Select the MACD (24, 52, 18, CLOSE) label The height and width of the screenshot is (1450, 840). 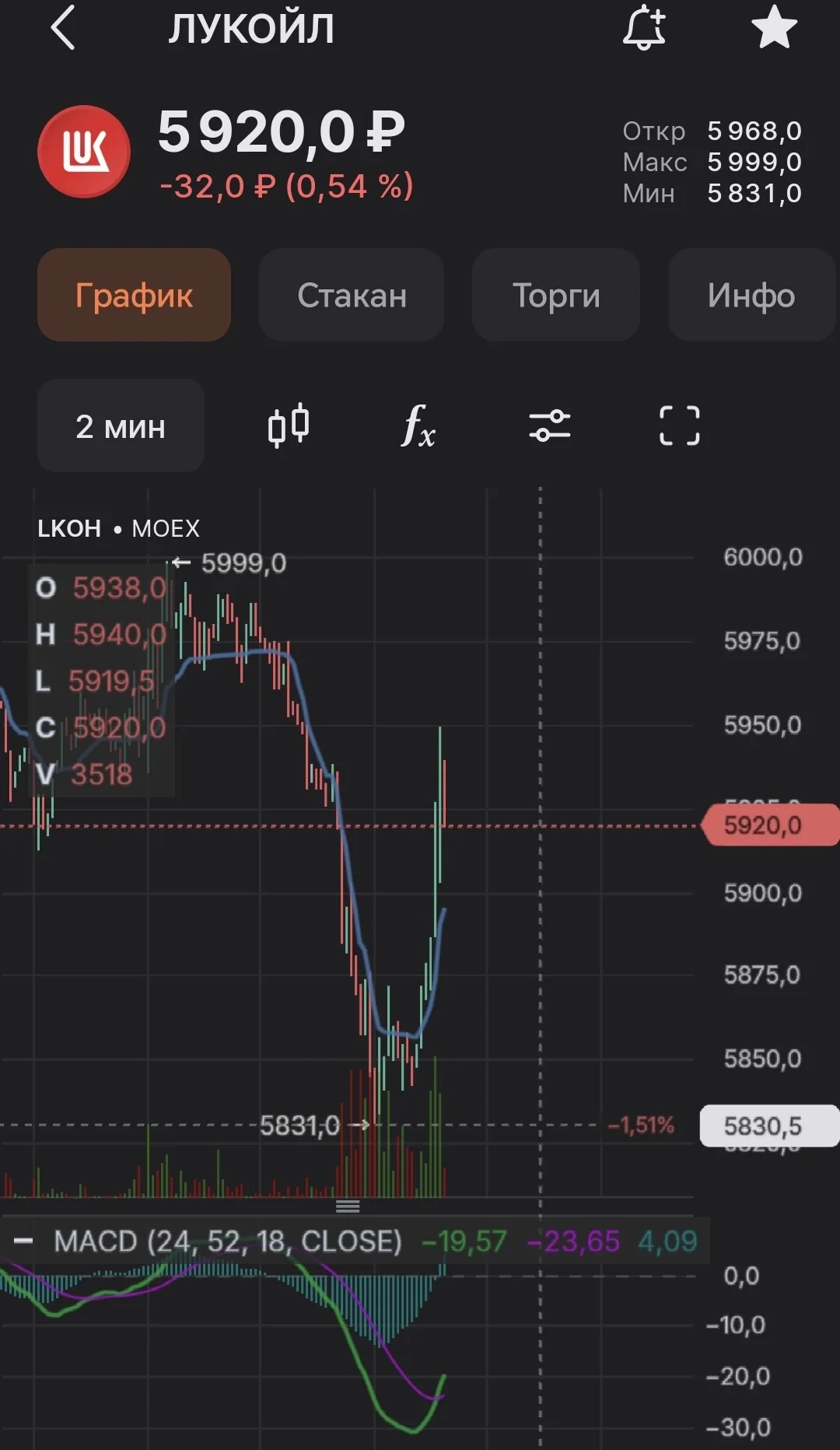pos(228,1242)
